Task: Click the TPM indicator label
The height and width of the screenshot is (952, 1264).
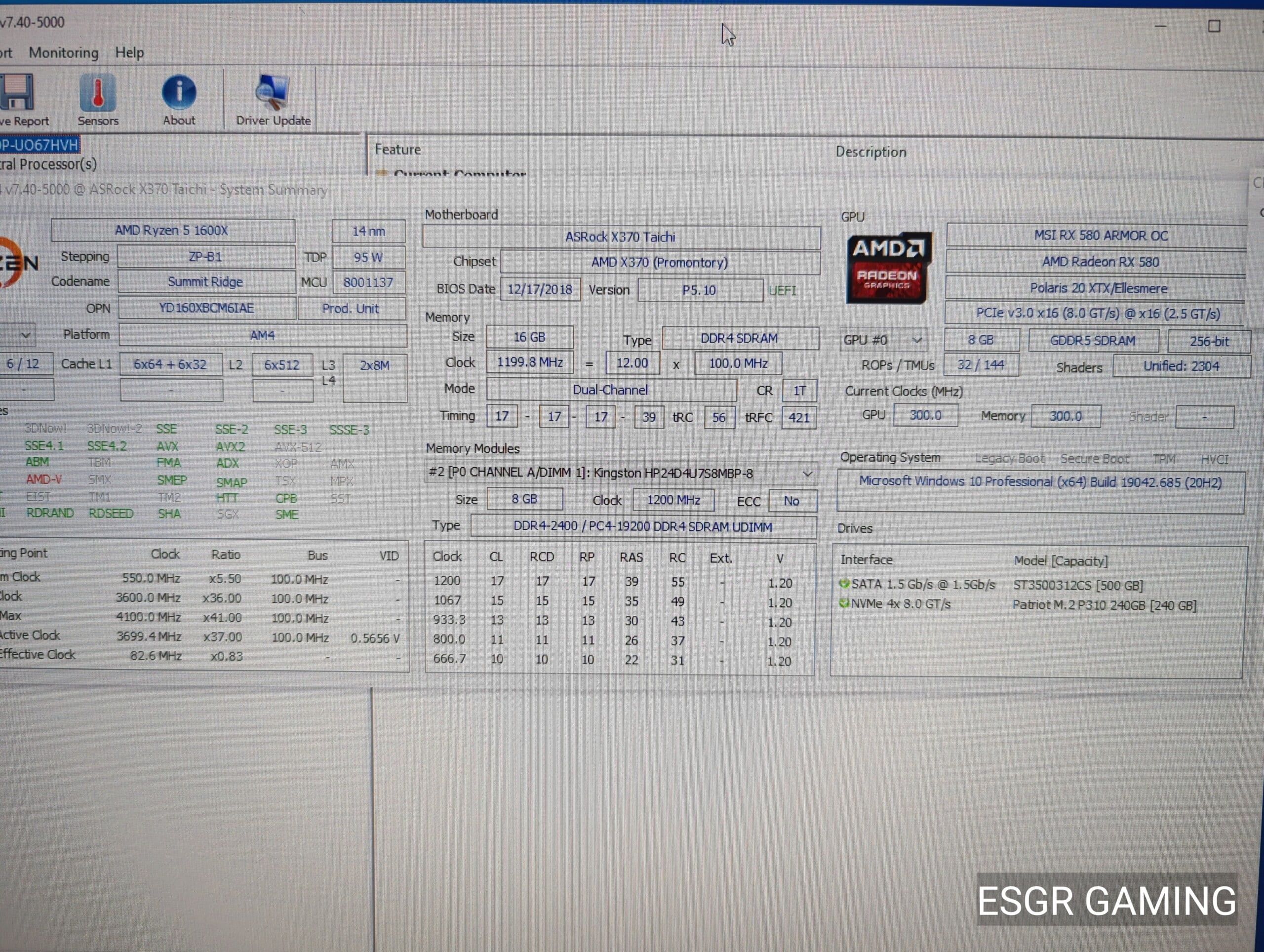Action: click(1164, 459)
